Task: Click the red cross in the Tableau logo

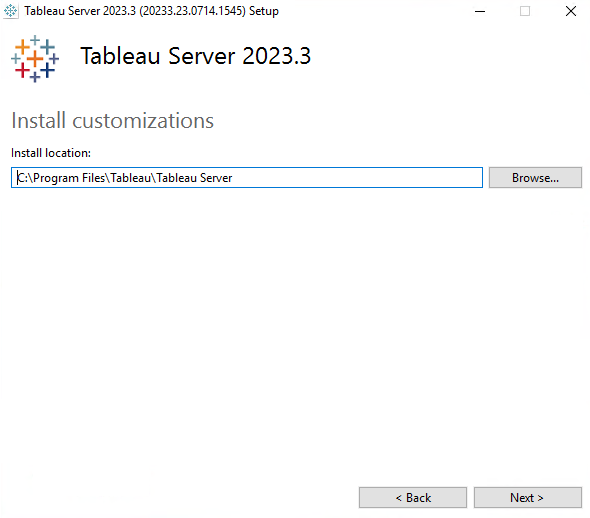Action: tap(23, 70)
